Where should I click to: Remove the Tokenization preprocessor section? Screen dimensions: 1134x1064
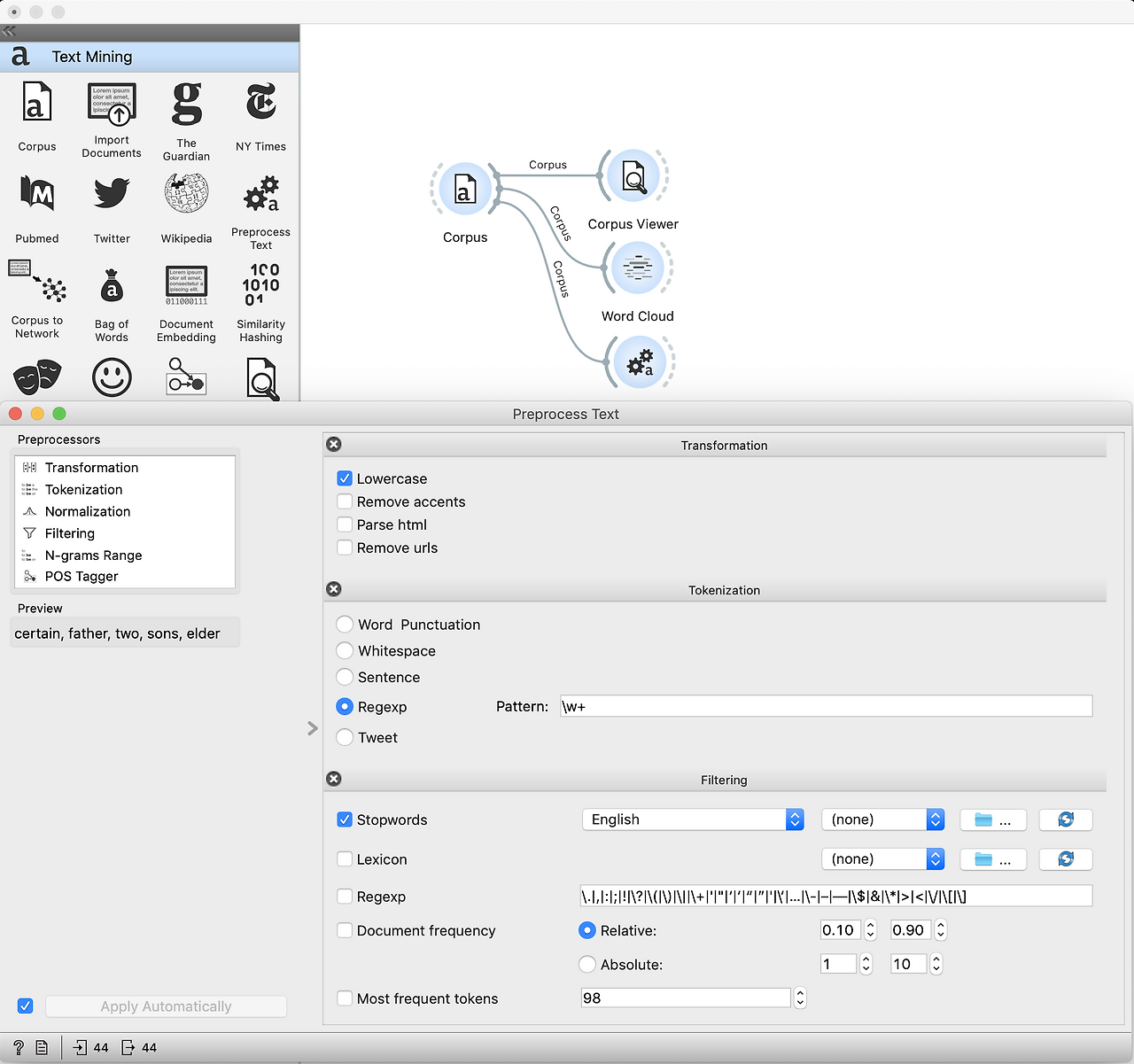(334, 589)
